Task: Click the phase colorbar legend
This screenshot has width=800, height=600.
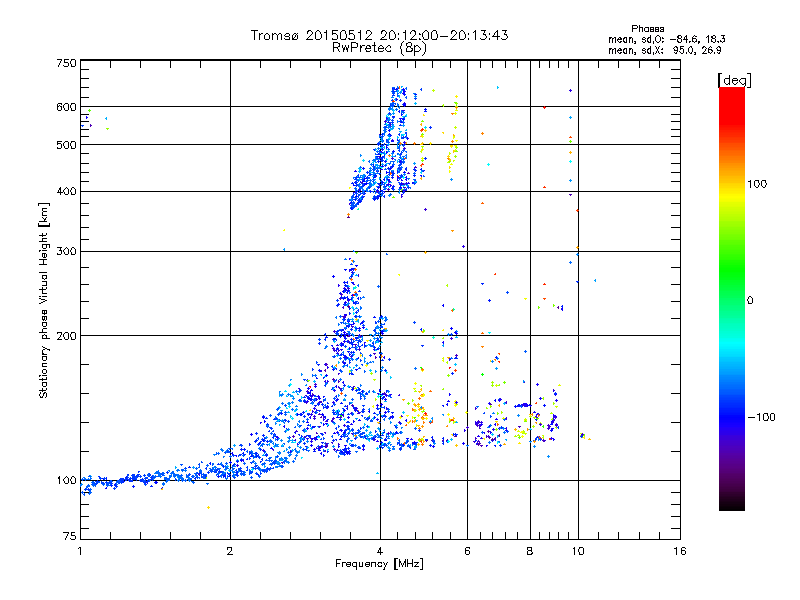Action: 732,299
